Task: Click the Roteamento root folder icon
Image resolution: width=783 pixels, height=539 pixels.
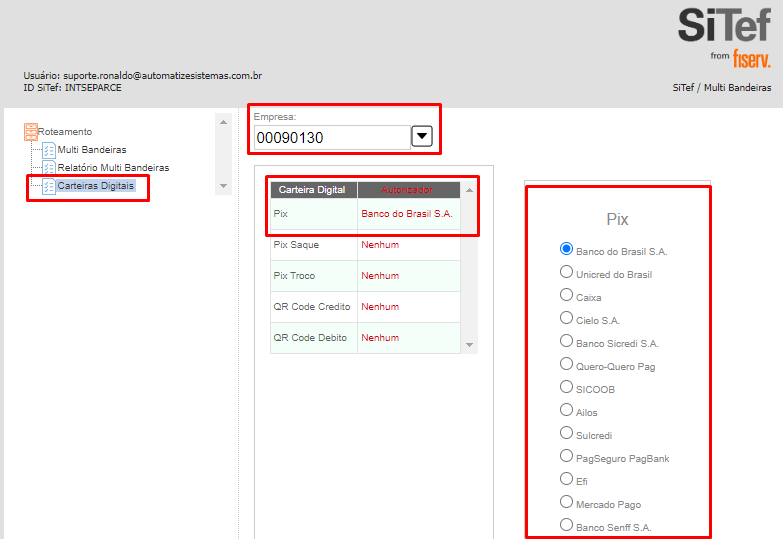Action: (31, 132)
